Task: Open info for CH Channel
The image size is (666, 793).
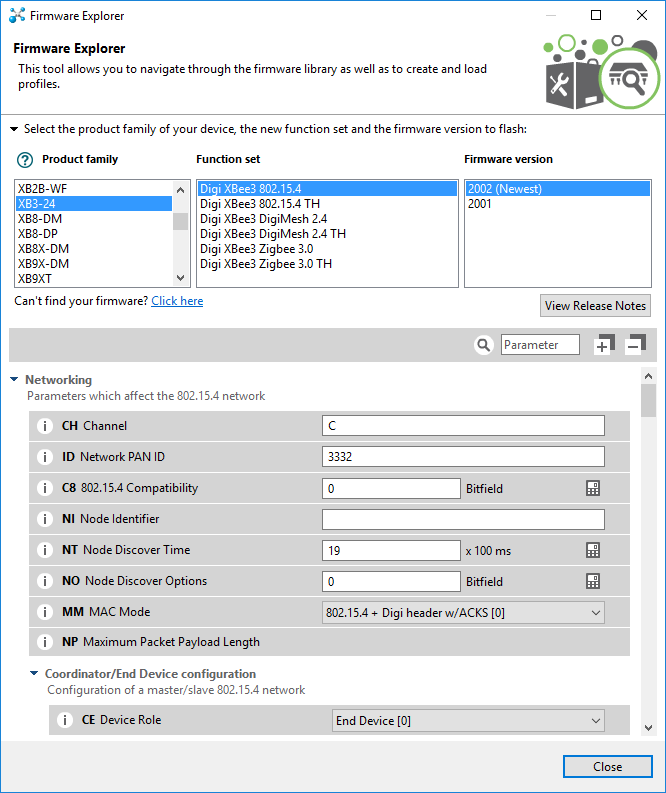Action: (45, 426)
